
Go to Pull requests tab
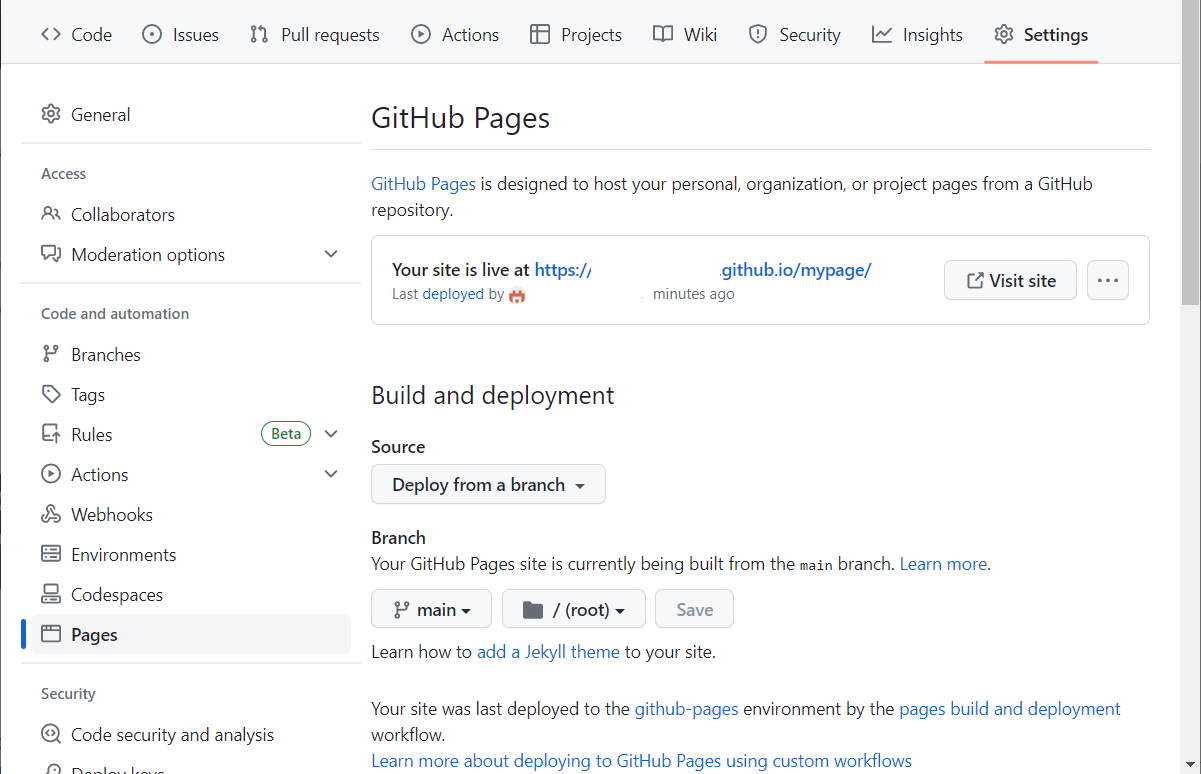pos(315,34)
